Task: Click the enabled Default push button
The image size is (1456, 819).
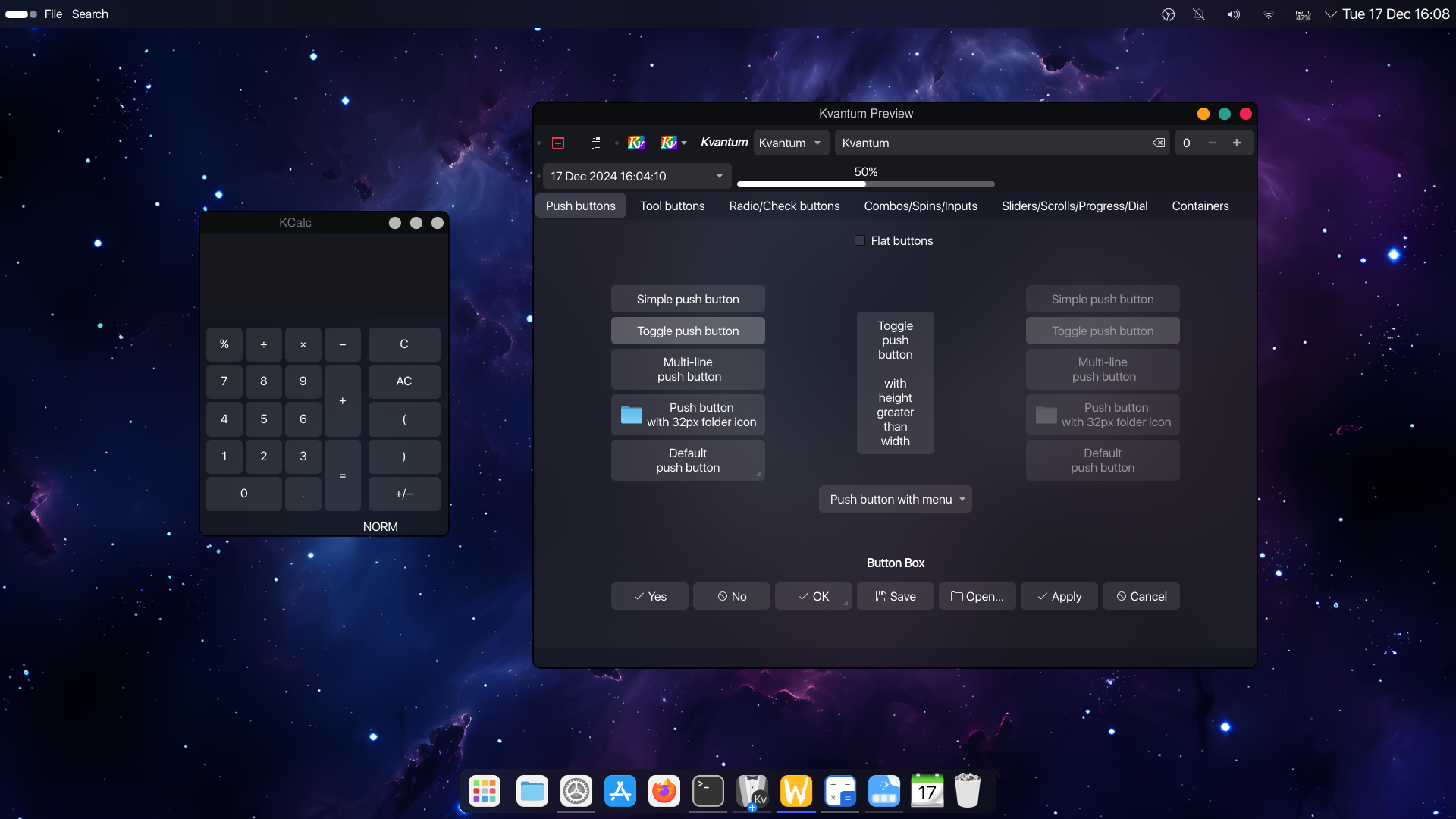Action: tap(688, 460)
